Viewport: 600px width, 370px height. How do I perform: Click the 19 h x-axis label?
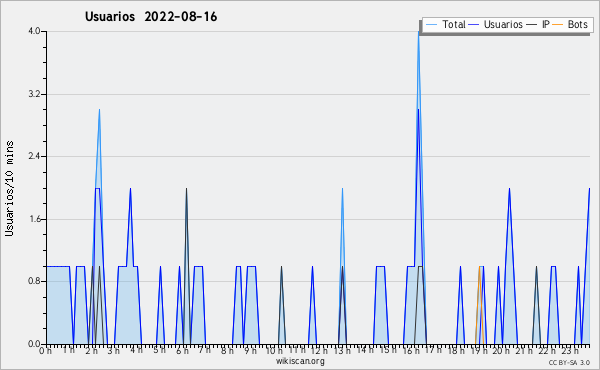click(478, 350)
